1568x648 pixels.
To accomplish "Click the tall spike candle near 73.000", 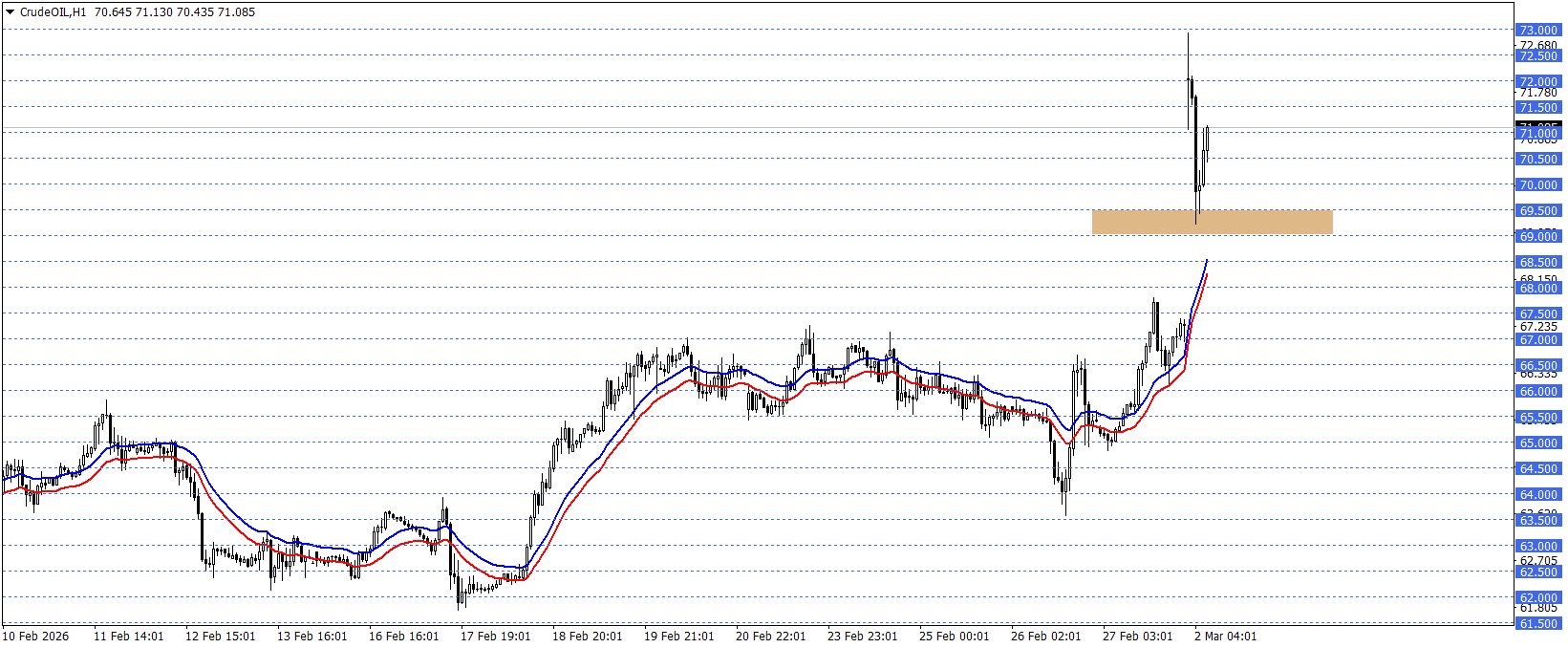I will pyautogui.click(x=1189, y=81).
